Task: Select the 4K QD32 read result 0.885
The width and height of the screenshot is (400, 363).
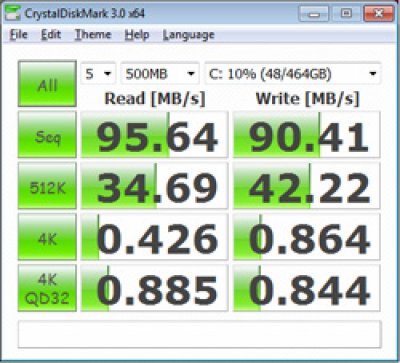Action: [x=155, y=288]
